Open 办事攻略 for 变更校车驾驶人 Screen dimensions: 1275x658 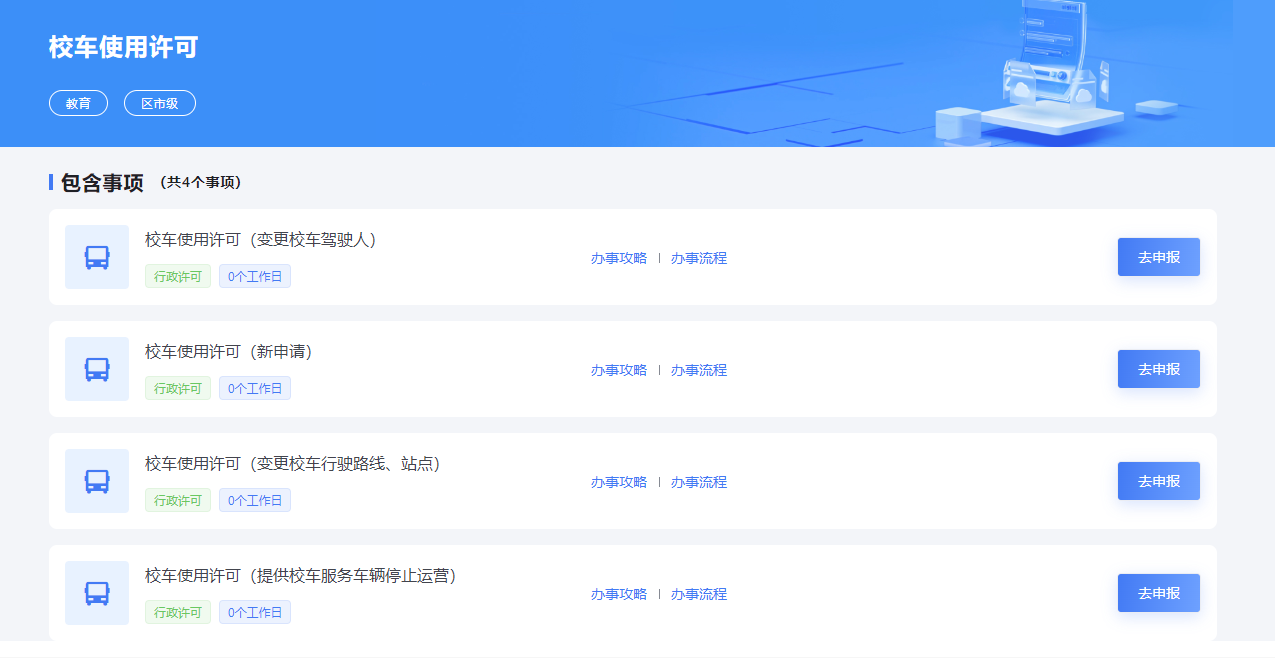pyautogui.click(x=618, y=258)
